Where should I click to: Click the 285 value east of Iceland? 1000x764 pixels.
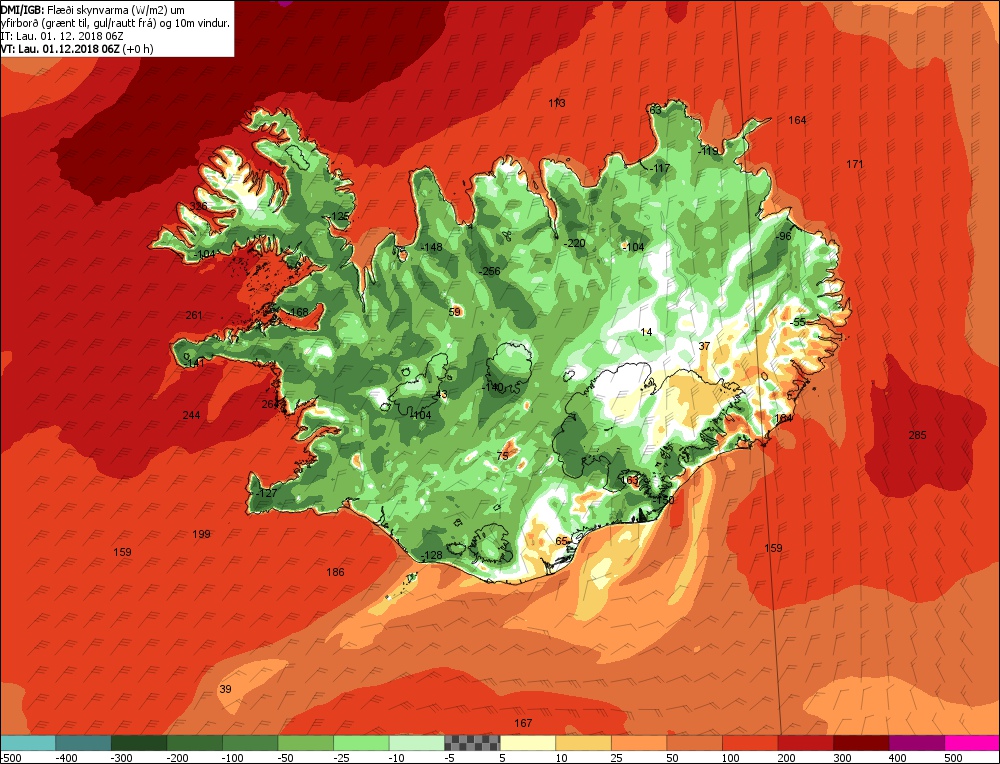coord(917,436)
